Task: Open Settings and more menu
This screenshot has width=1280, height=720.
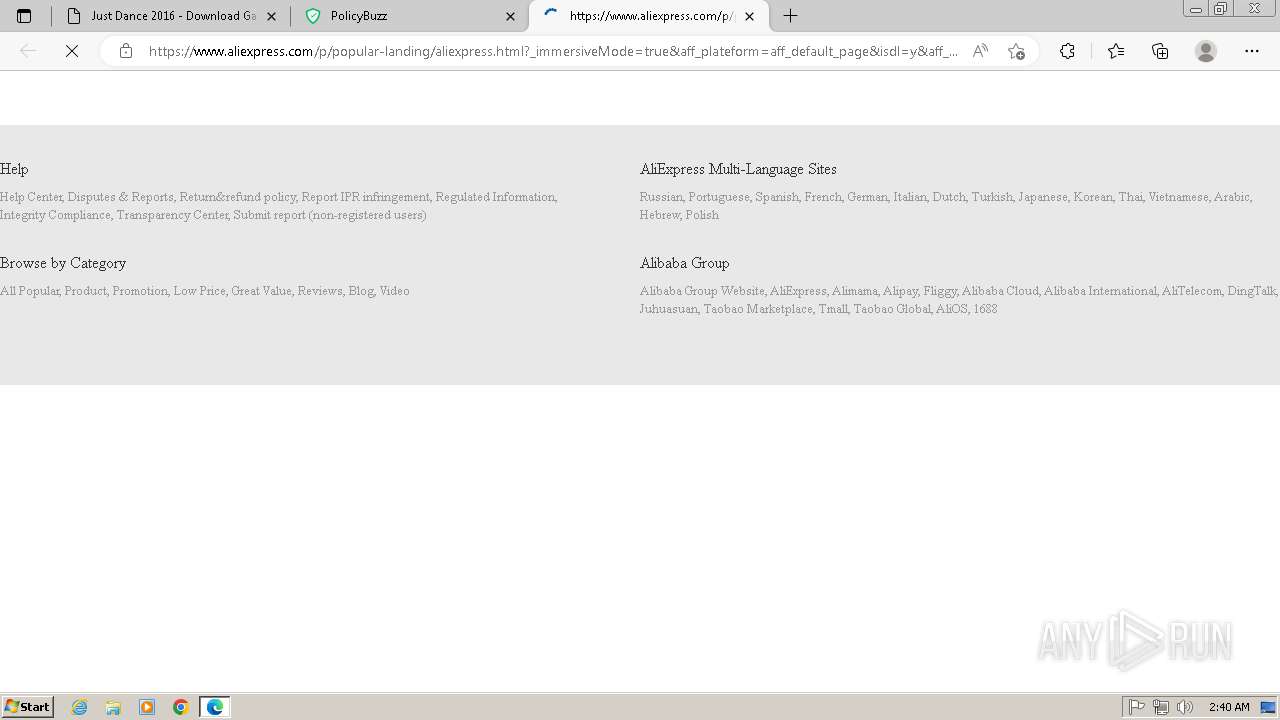Action: pos(1252,51)
